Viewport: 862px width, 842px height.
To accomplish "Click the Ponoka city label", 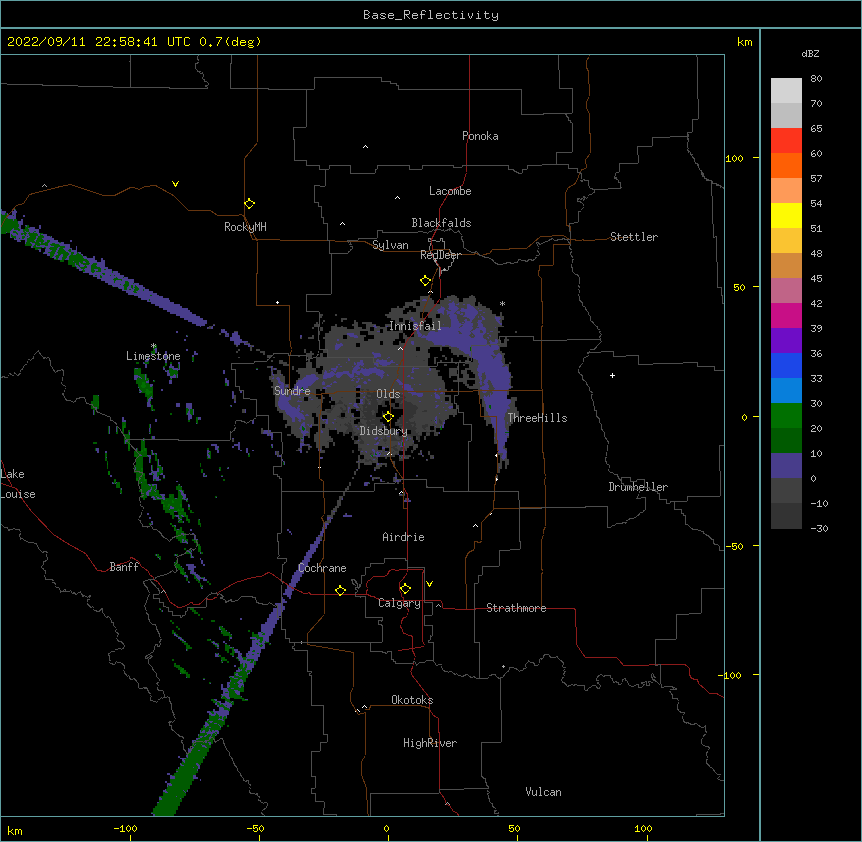I will [480, 136].
